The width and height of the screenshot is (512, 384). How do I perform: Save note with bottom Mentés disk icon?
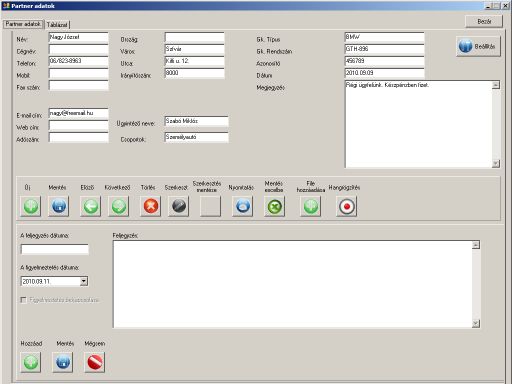pyautogui.click(x=63, y=362)
